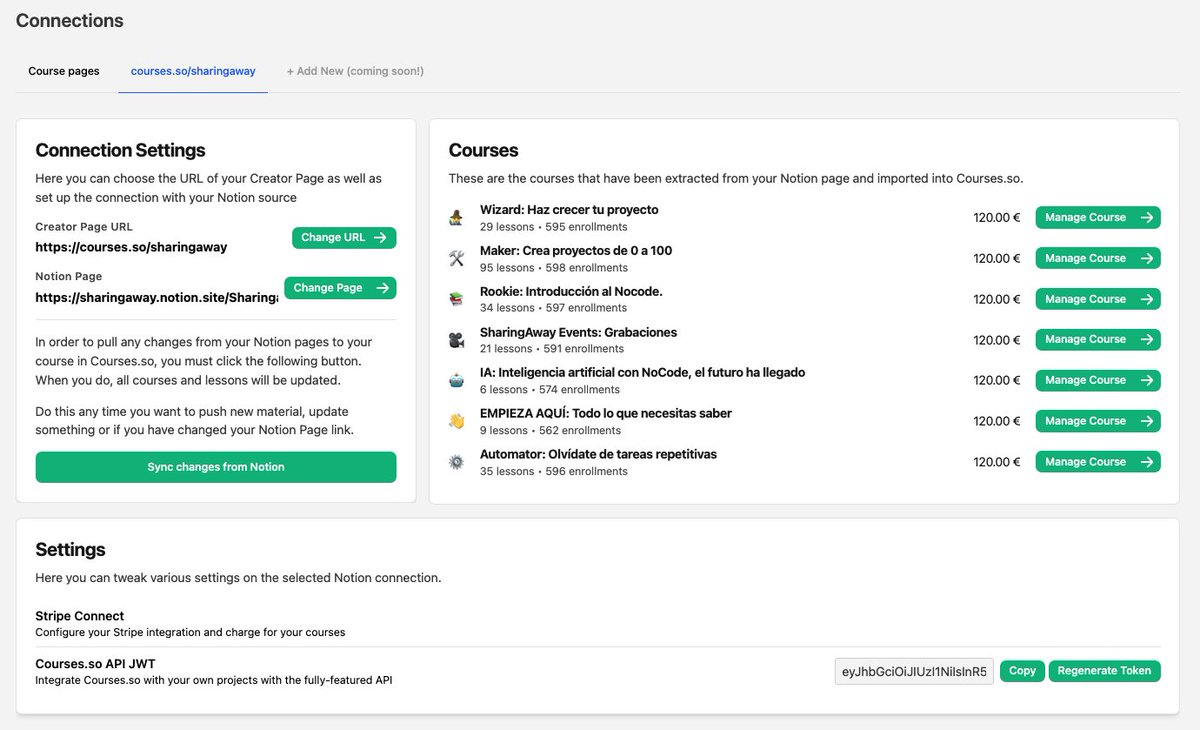The height and width of the screenshot is (730, 1200).
Task: Click the '95 lessons • 598 enrollments' text
Action: point(554,268)
